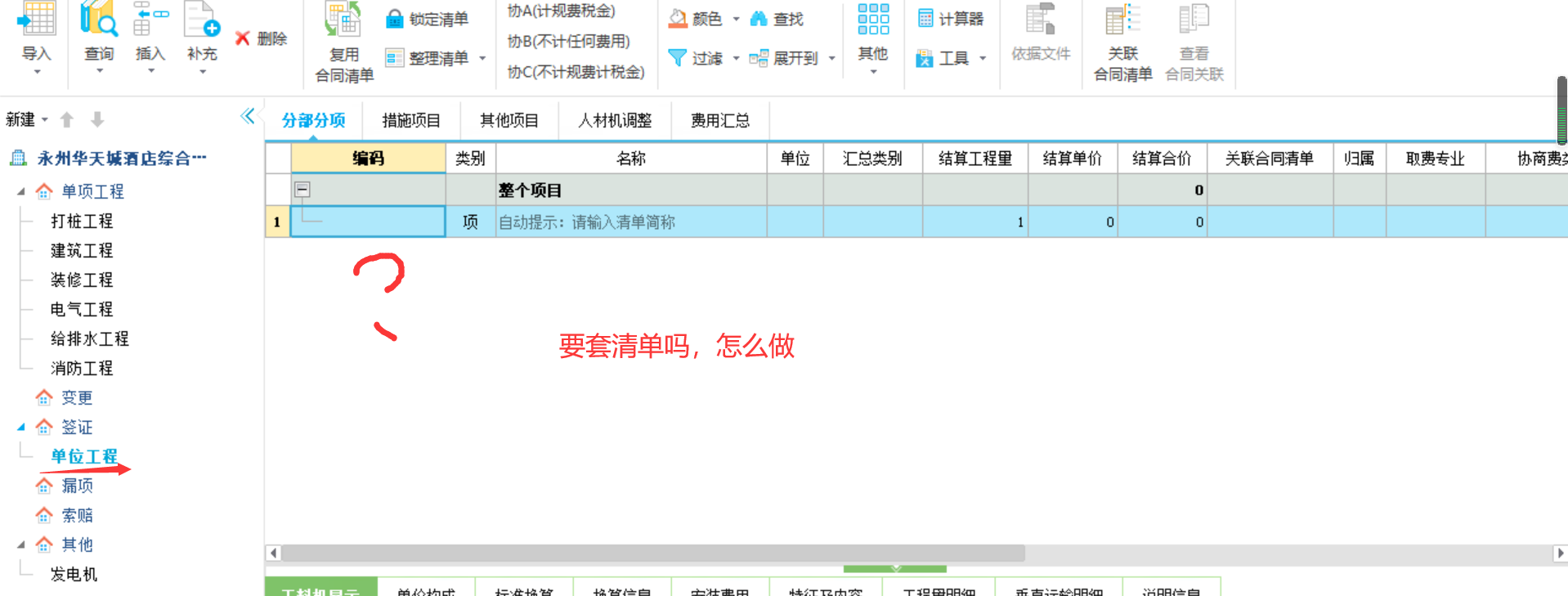The image size is (1568, 596).
Task: Switch to the 人材机调整 tab
Action: tap(615, 120)
